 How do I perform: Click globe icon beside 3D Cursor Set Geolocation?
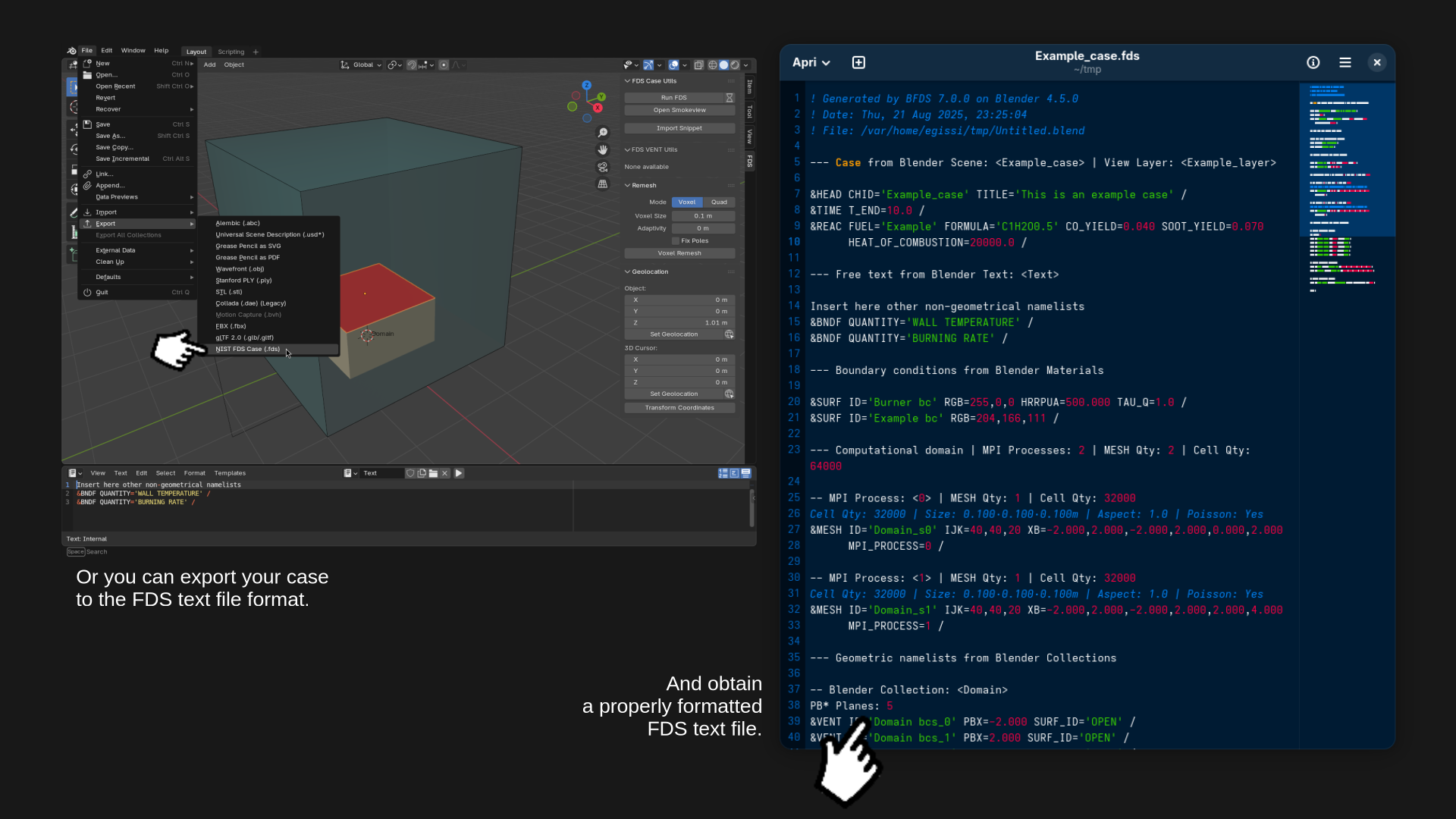coord(729,394)
